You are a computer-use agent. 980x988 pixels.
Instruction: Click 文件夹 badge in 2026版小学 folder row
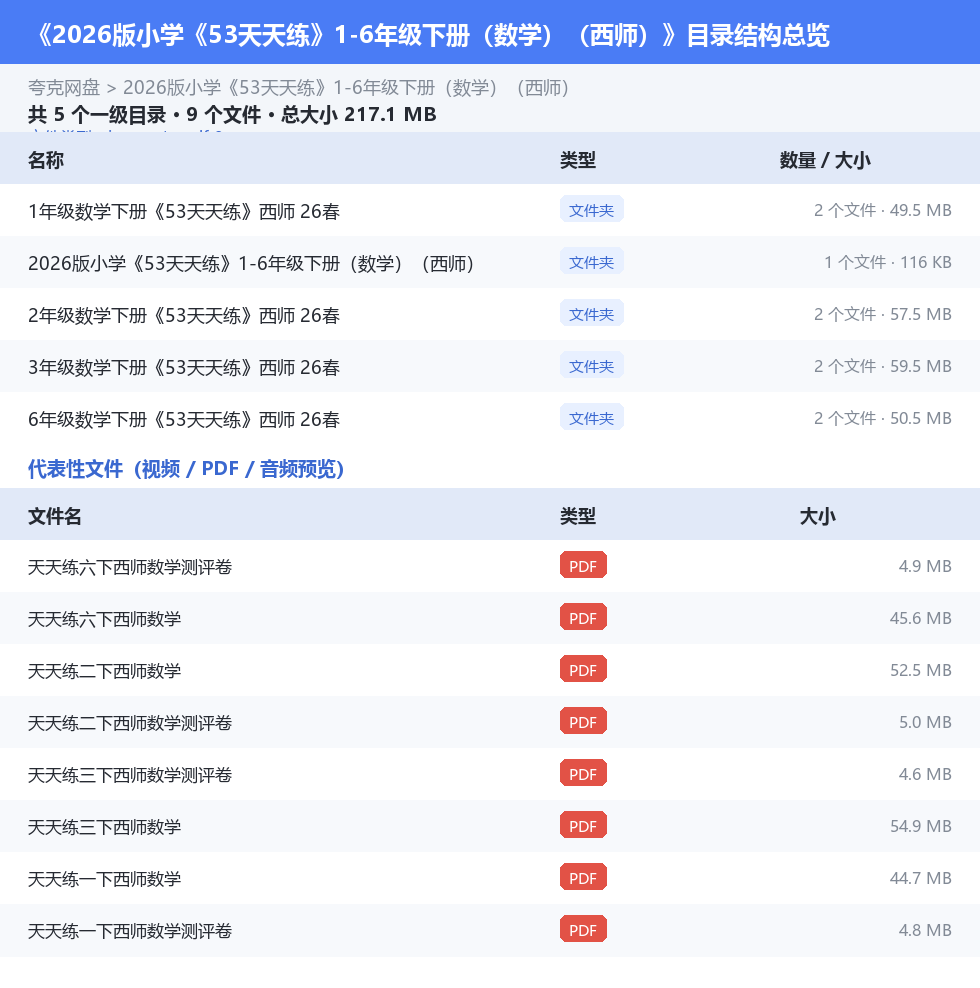(592, 261)
